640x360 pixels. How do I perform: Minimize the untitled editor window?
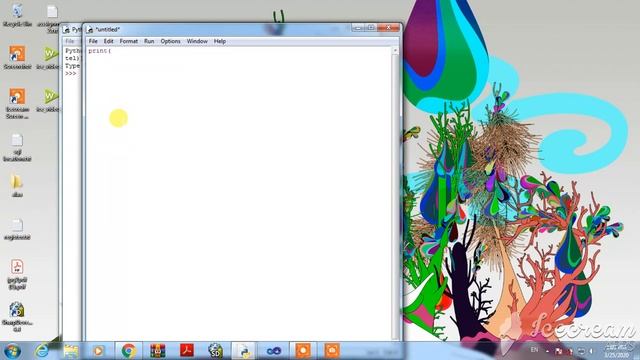(x=358, y=28)
